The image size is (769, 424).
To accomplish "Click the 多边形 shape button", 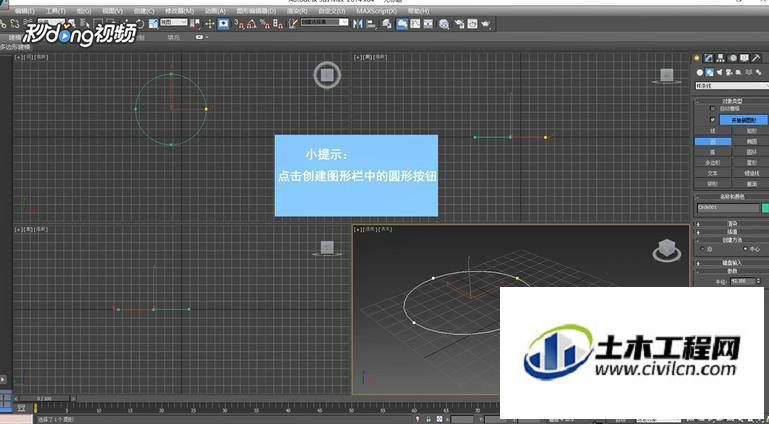I will pos(713,162).
